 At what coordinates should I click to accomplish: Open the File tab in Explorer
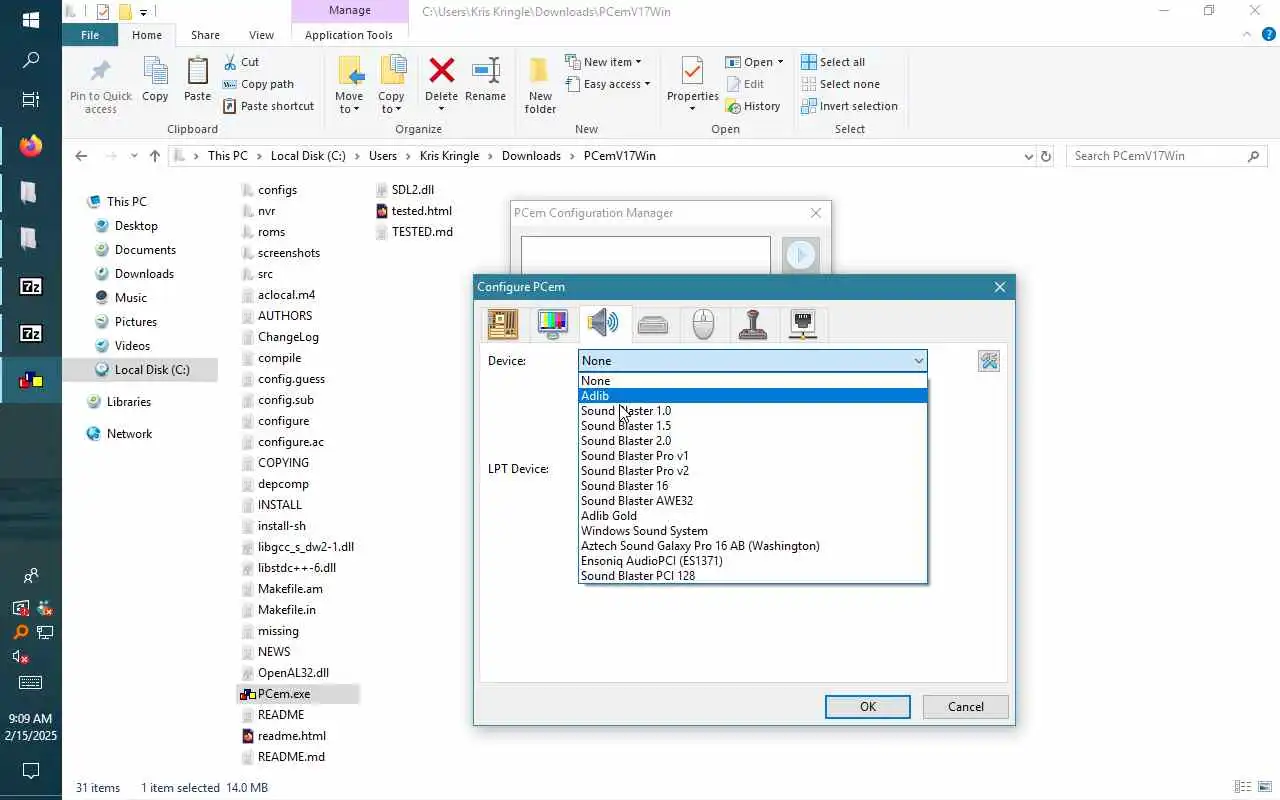pos(89,35)
